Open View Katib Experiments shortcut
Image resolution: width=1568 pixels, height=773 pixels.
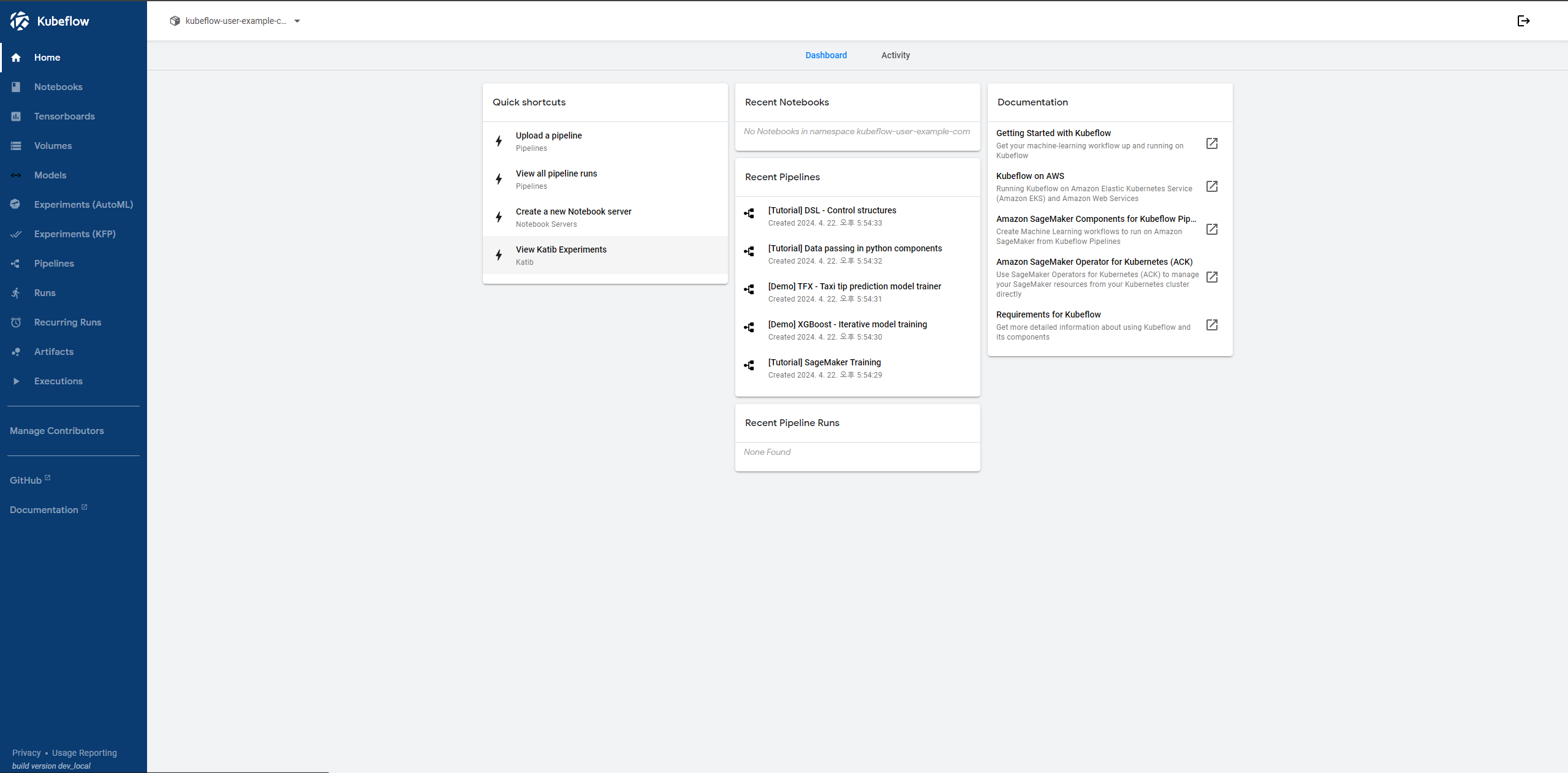[x=561, y=250]
